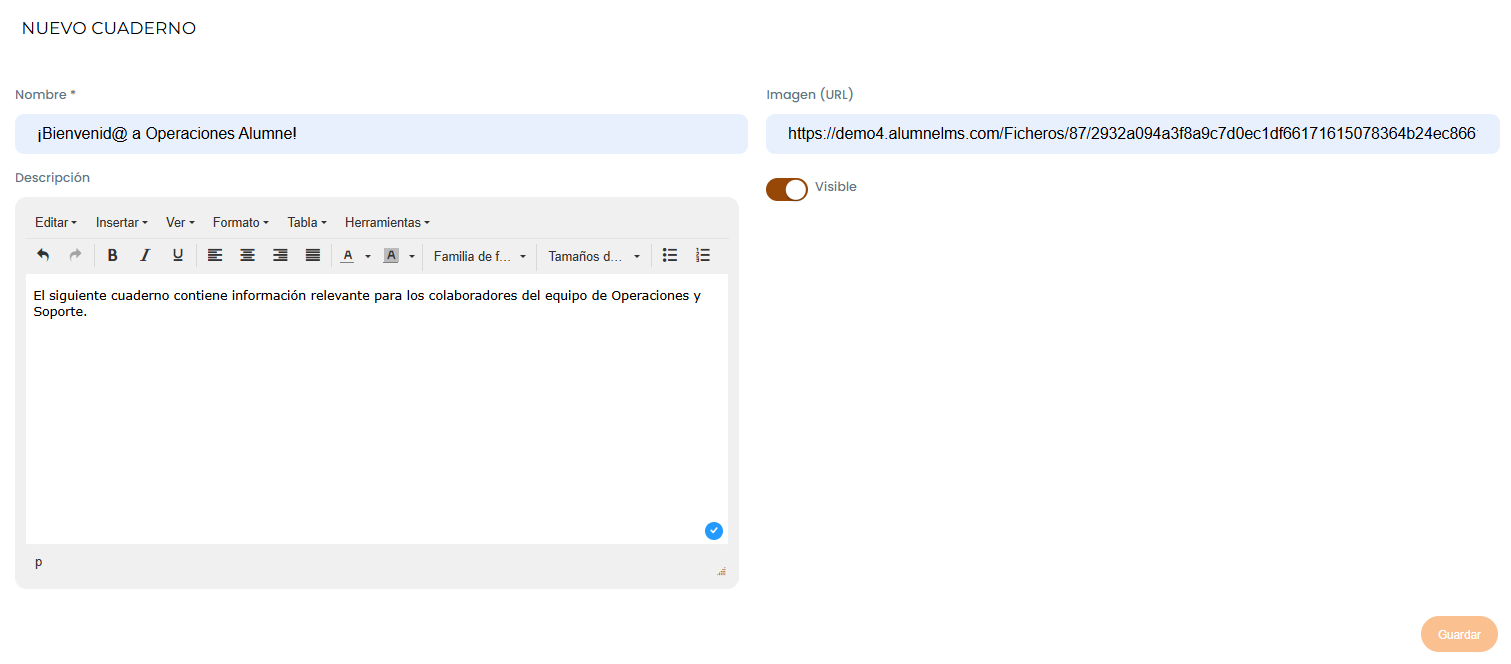1511x664 pixels.
Task: Click inside the description text area
Action: coord(377,409)
